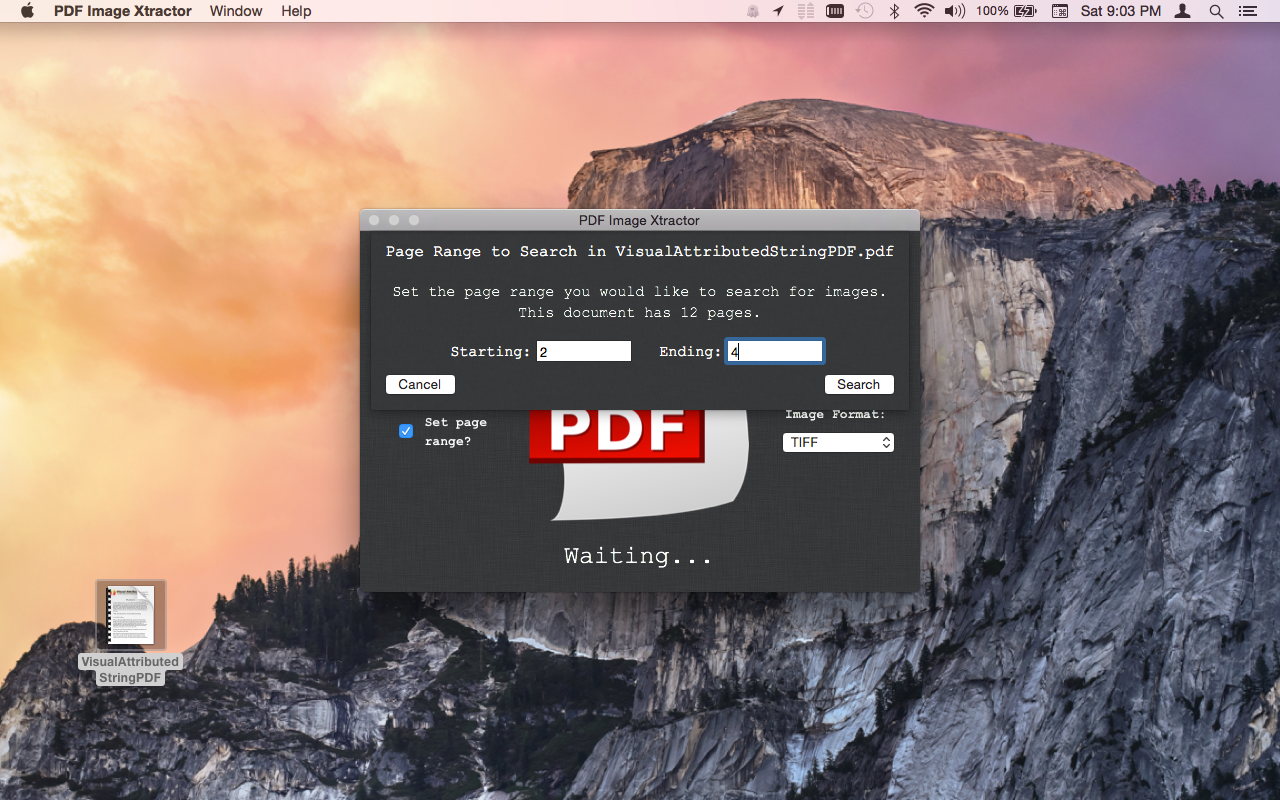
Task: Click the VisualAttributed StringPDF file name label
Action: pyautogui.click(x=130, y=669)
